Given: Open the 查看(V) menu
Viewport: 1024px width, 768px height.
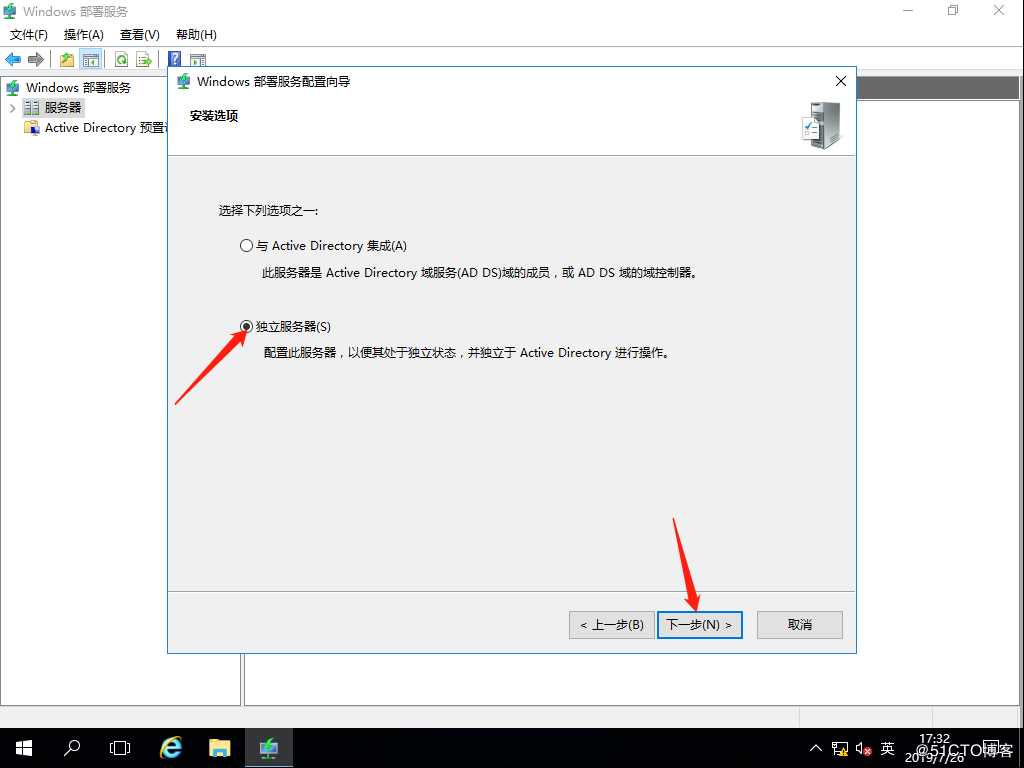Looking at the screenshot, I should (x=140, y=35).
